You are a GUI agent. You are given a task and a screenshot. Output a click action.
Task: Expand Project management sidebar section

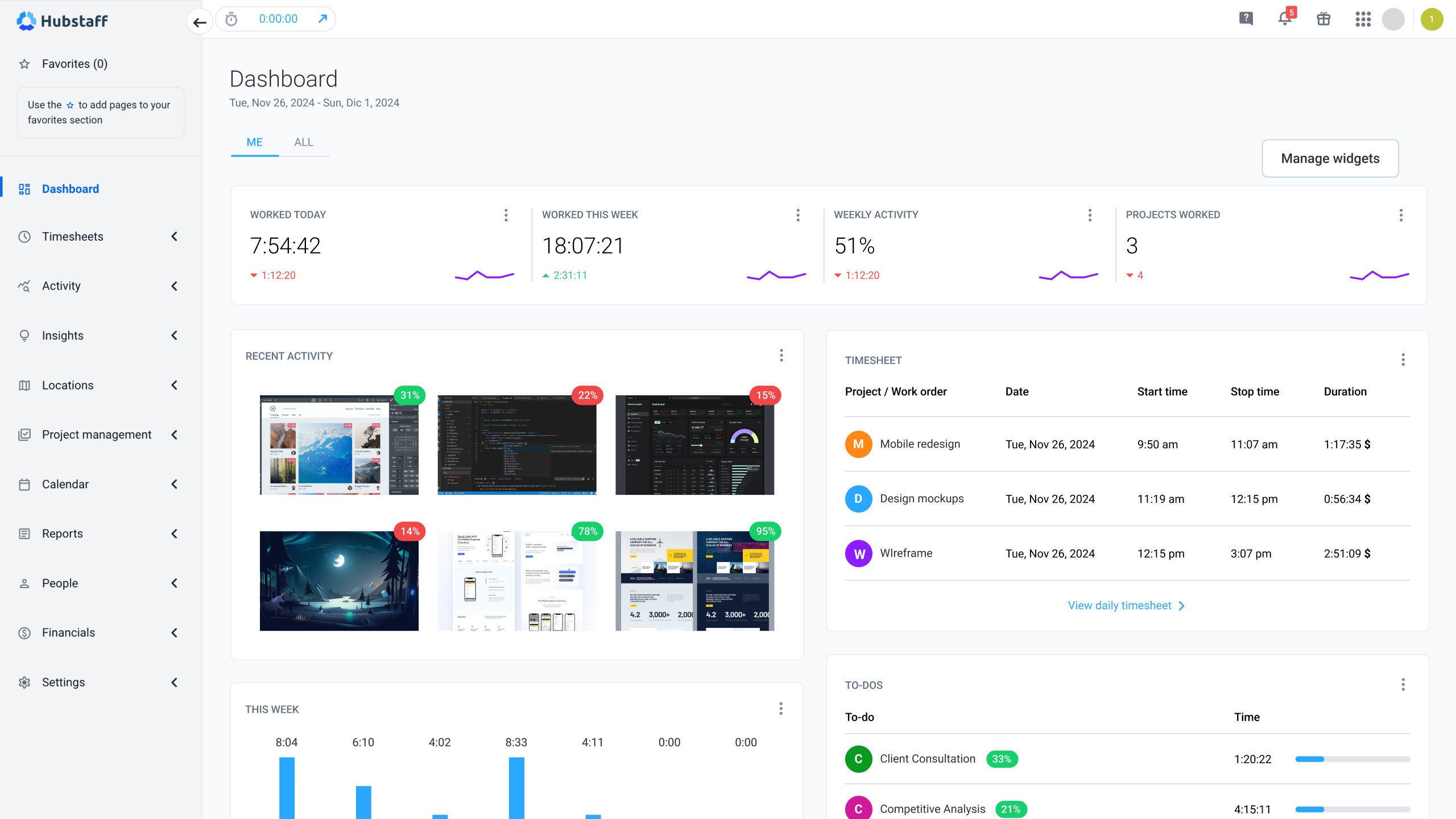click(x=97, y=435)
